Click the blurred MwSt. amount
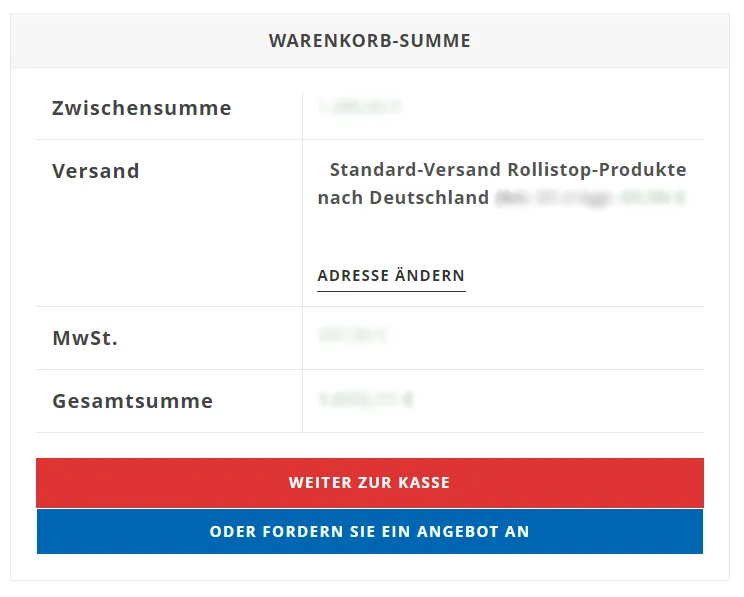The height and width of the screenshot is (597, 744). click(x=351, y=337)
